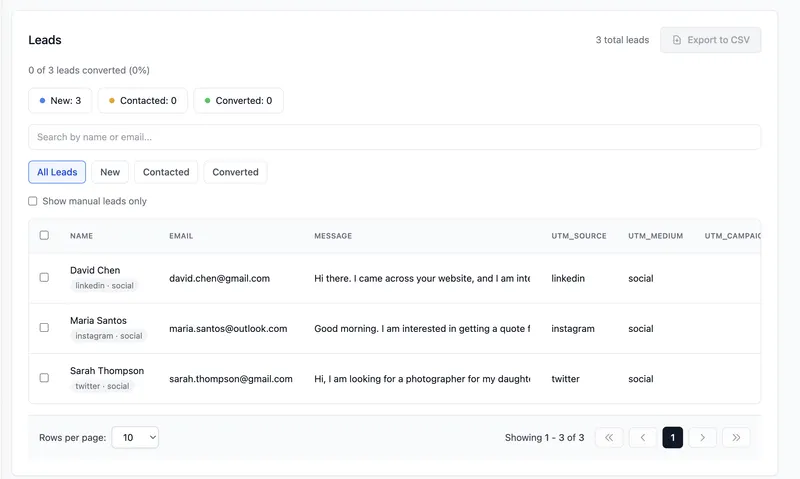The image size is (800, 479).
Task: Click the instagram · social tag
Action: click(x=109, y=336)
